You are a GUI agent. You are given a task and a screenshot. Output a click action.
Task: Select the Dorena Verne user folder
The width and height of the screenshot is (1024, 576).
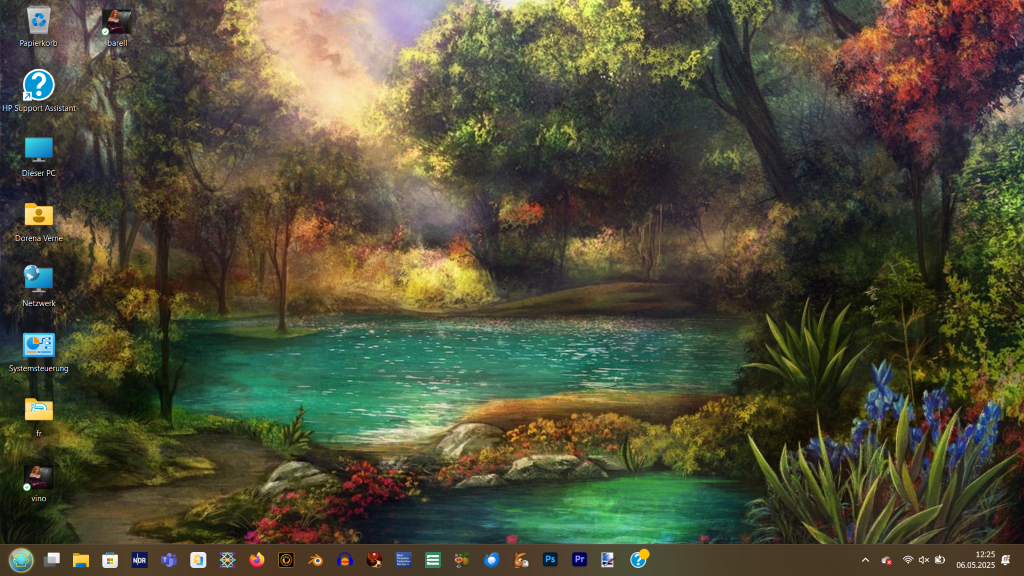pyautogui.click(x=39, y=221)
